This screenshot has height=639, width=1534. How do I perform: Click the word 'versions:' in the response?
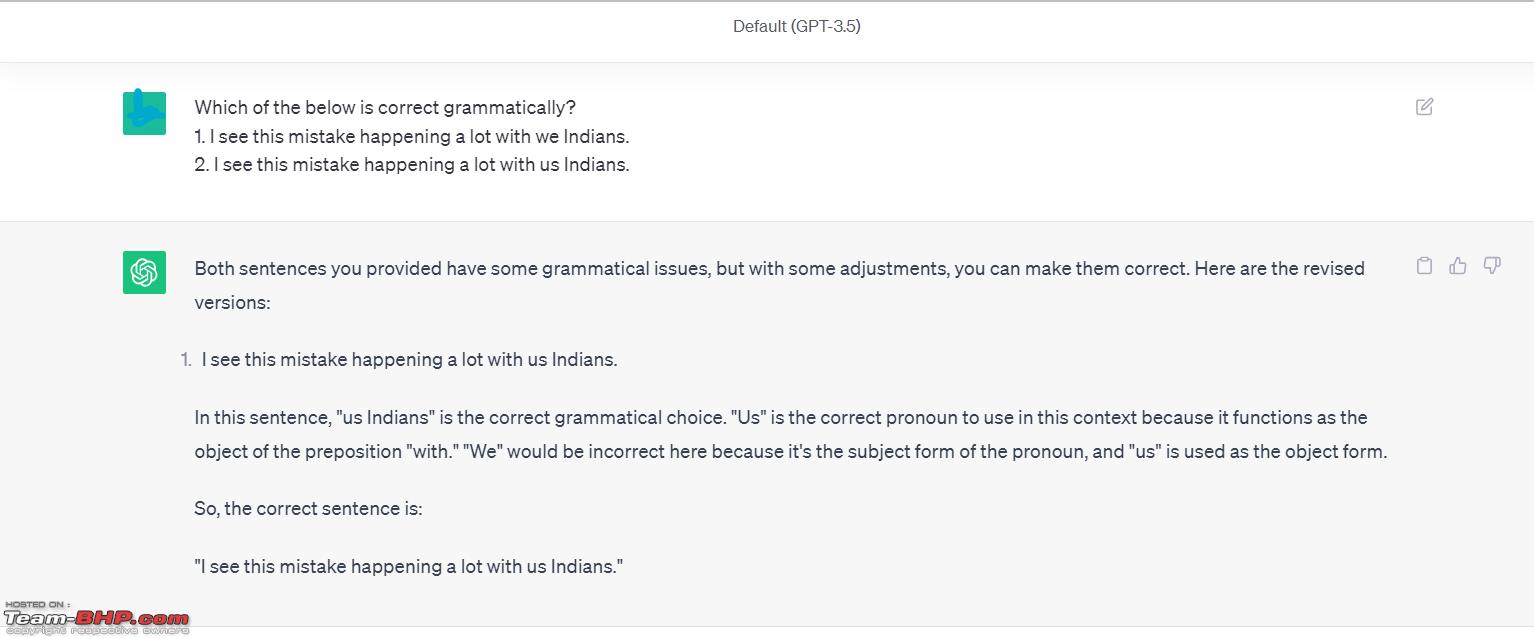point(232,302)
